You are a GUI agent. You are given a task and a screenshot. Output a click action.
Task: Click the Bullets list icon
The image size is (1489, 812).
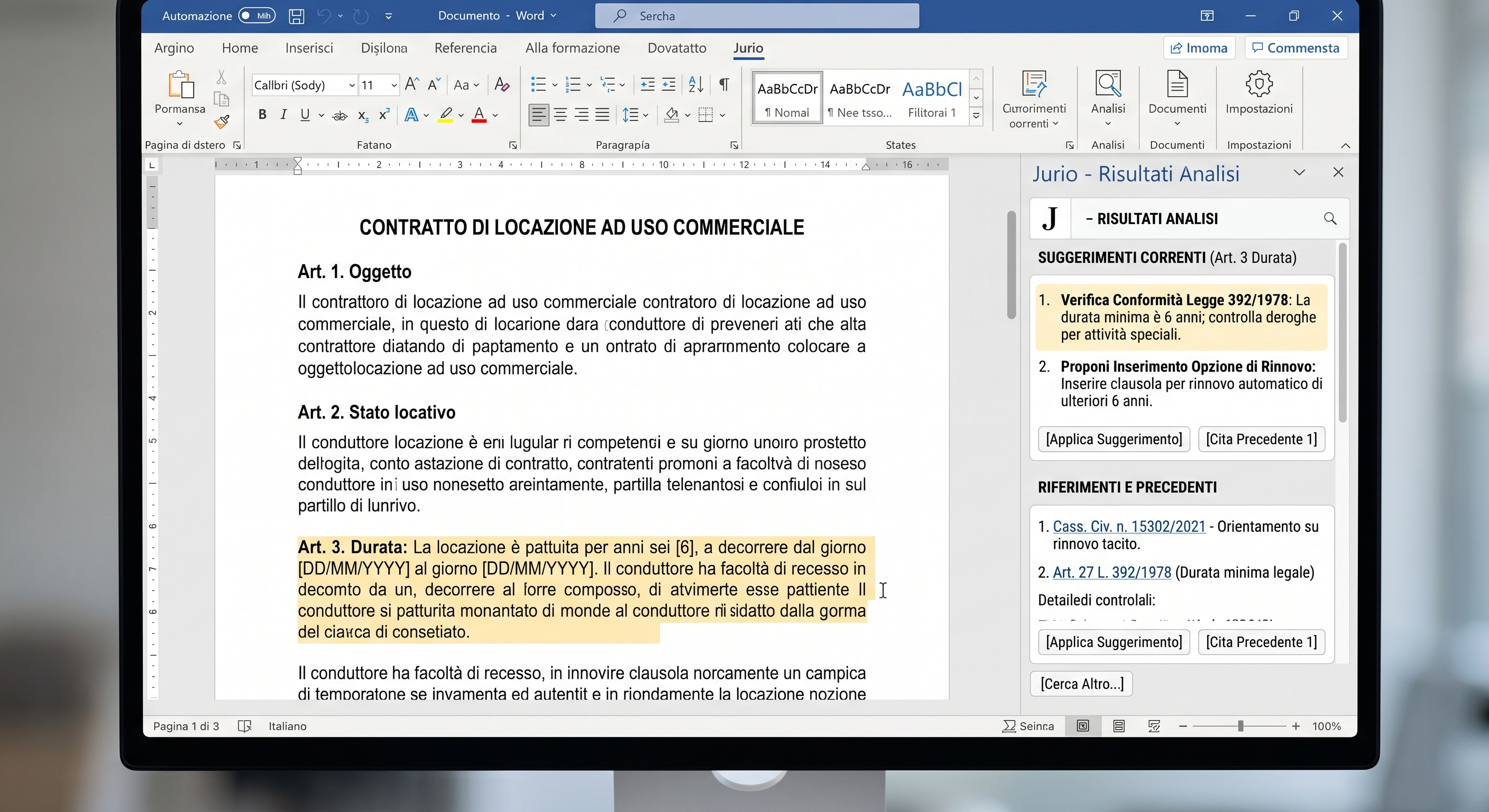tap(538, 85)
